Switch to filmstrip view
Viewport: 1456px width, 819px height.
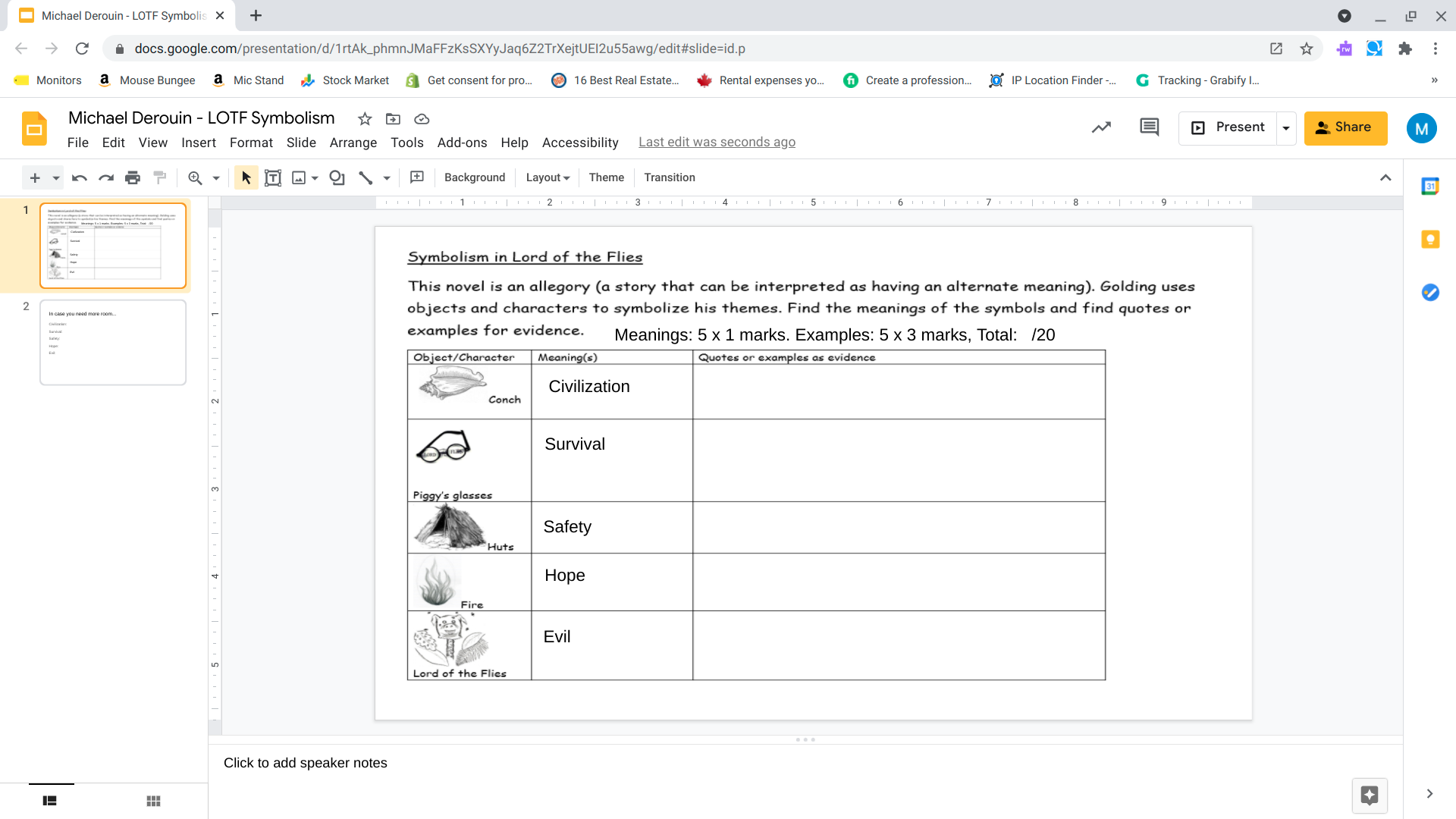(50, 801)
